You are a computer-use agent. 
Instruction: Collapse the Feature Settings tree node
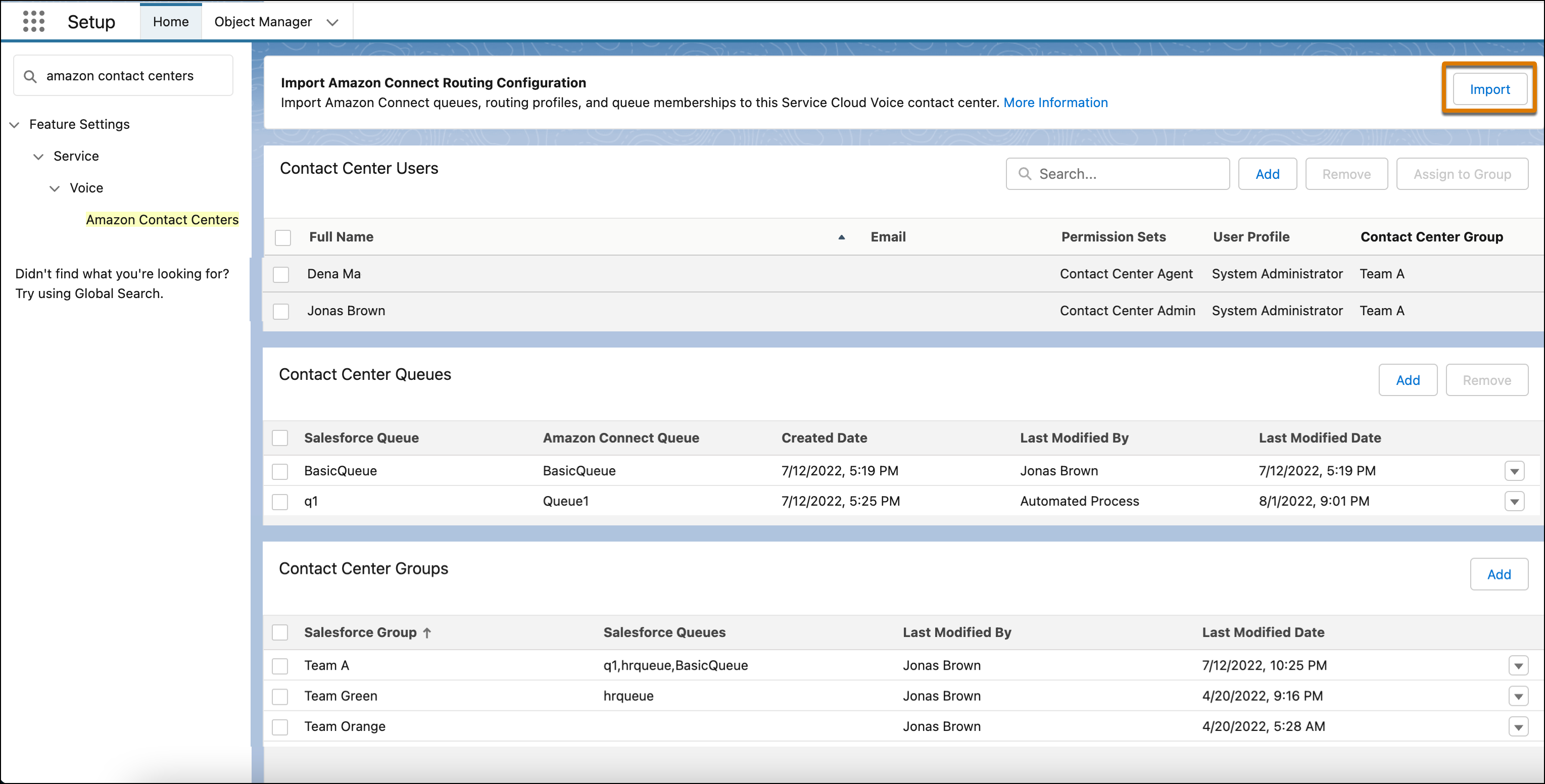pyautogui.click(x=15, y=125)
